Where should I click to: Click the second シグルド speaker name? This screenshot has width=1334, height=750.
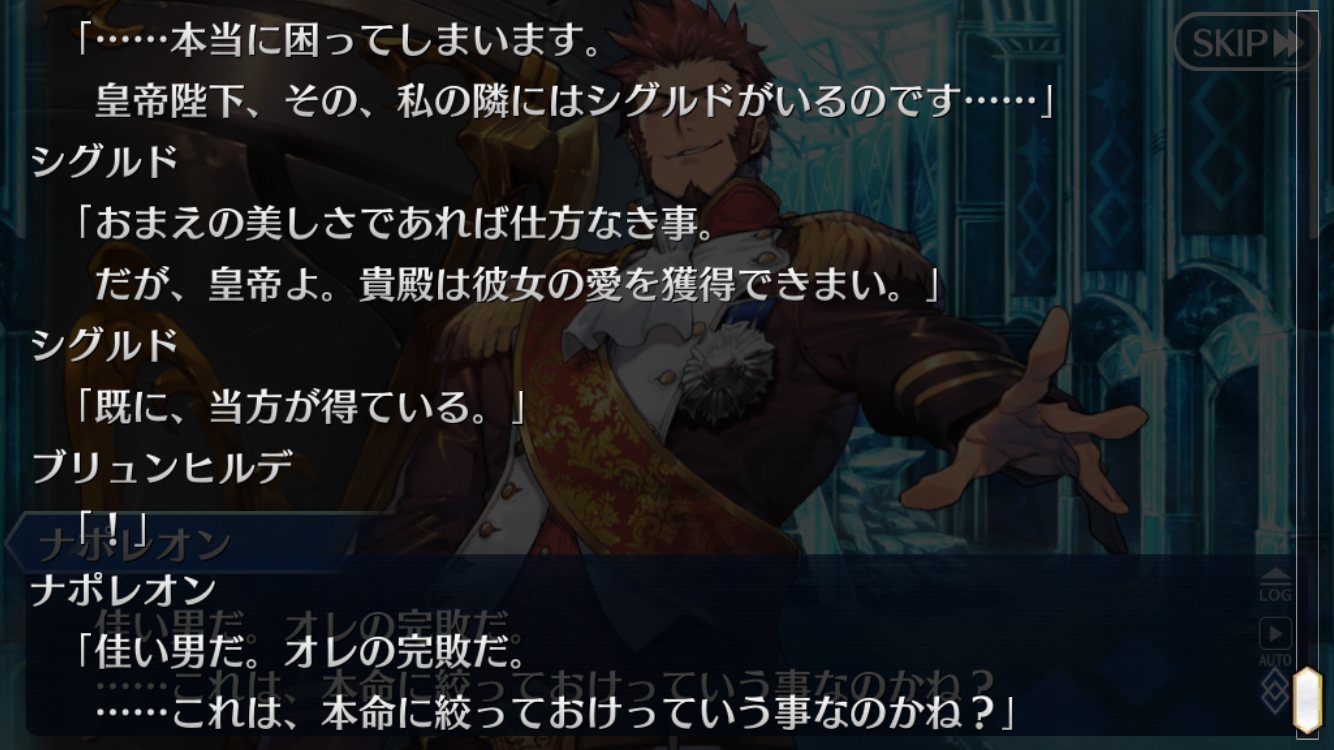point(104,345)
